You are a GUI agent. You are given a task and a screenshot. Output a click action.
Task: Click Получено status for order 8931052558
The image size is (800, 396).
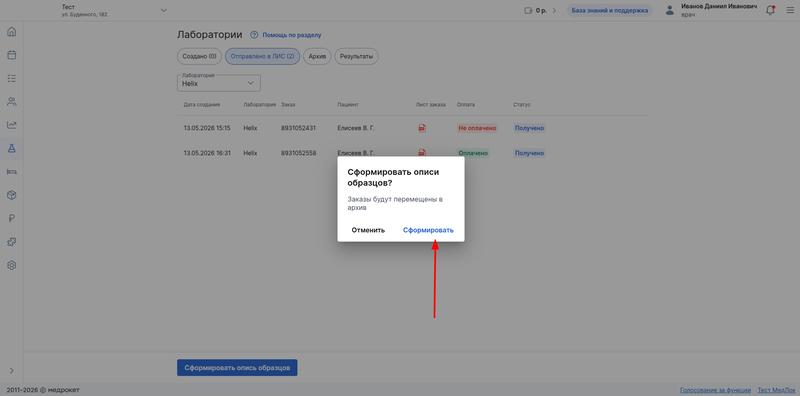(529, 153)
